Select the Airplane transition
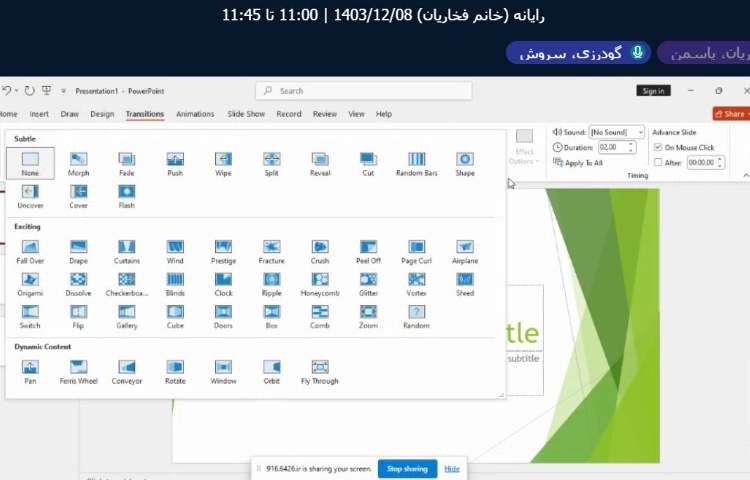The image size is (750, 480). (465, 252)
